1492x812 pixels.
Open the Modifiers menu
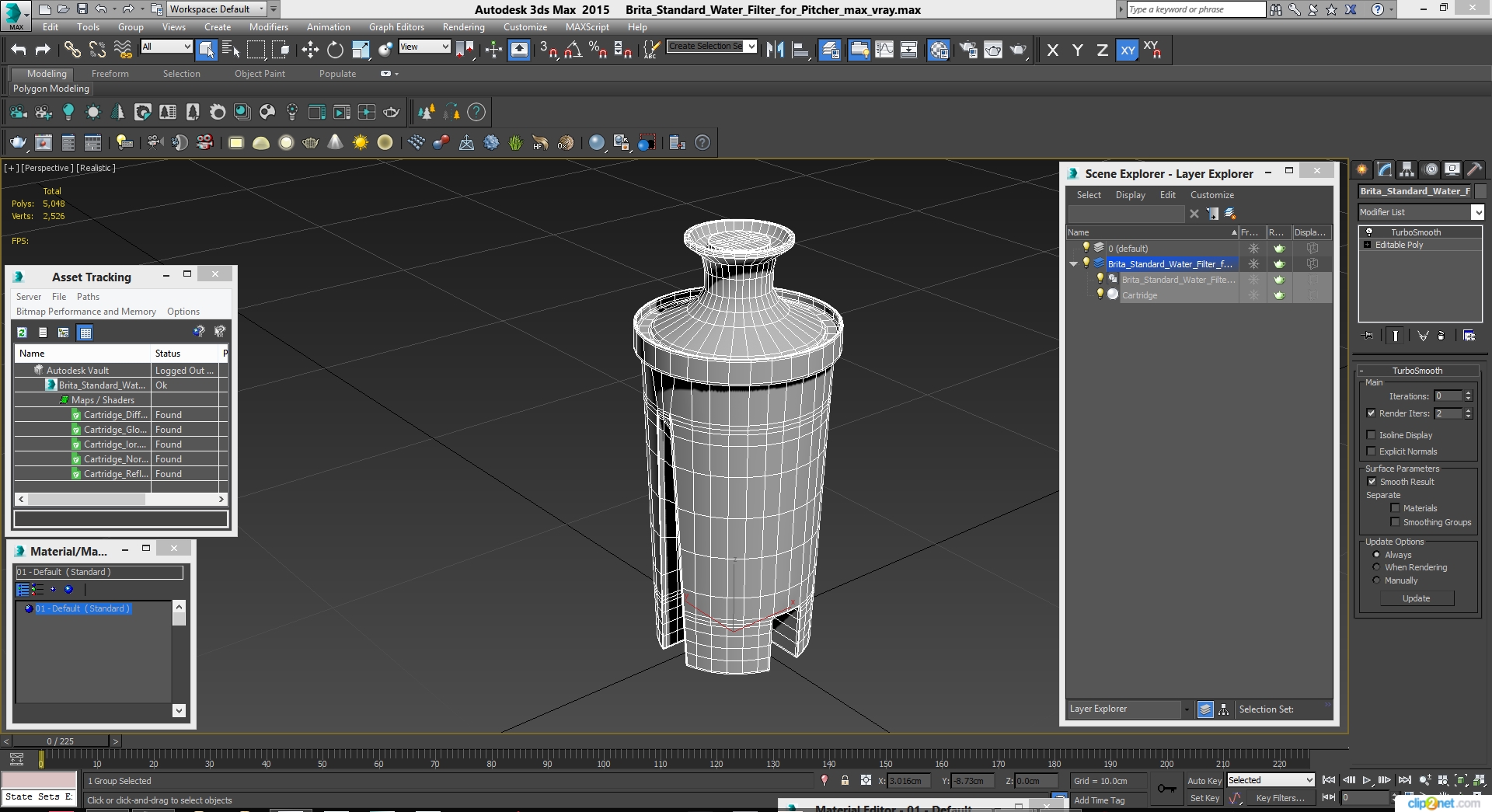(269, 26)
